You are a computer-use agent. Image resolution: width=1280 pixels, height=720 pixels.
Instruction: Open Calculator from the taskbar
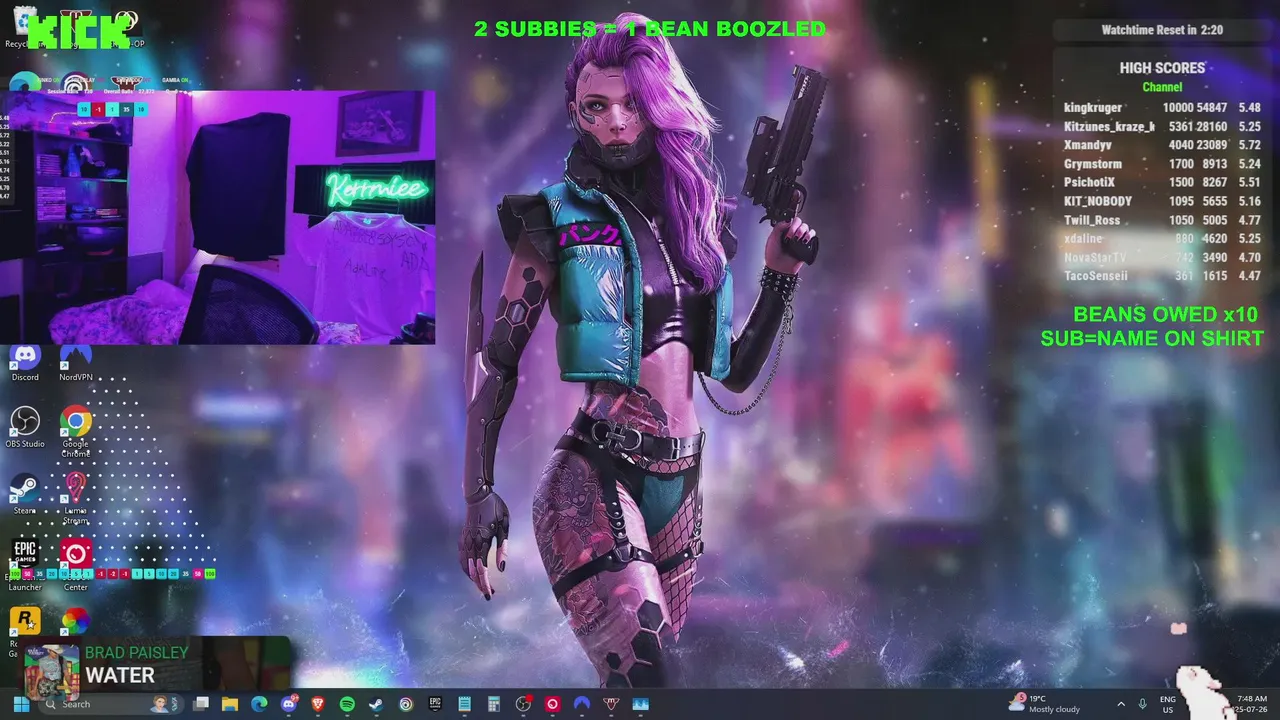[493, 704]
